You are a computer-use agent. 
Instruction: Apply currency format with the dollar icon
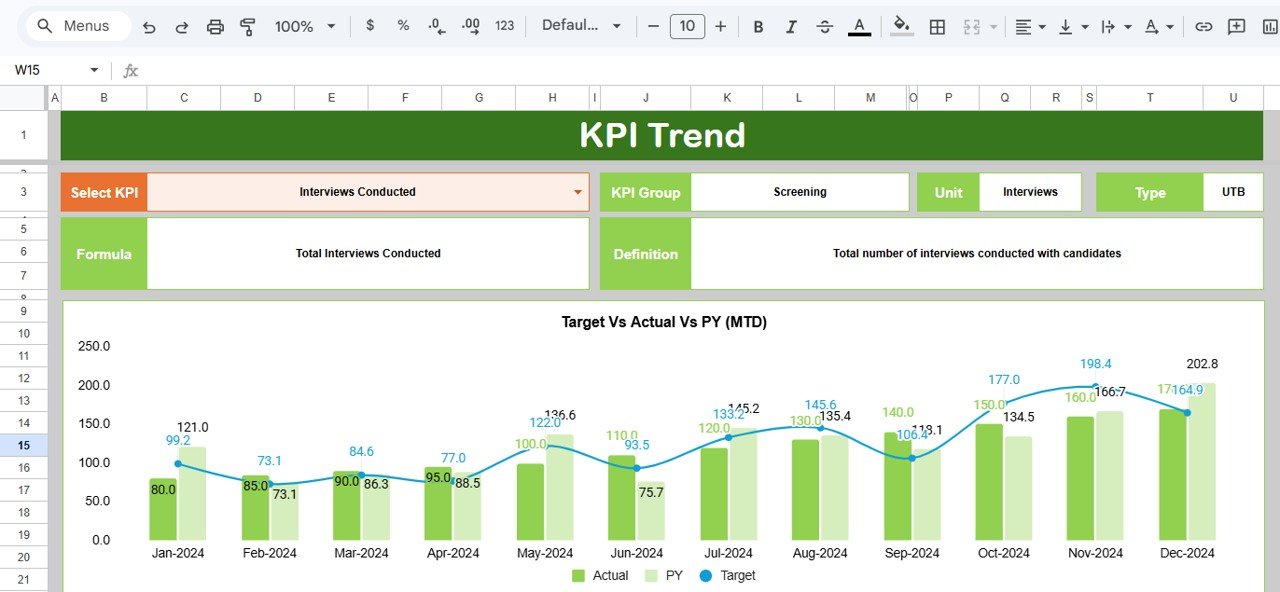click(x=371, y=26)
